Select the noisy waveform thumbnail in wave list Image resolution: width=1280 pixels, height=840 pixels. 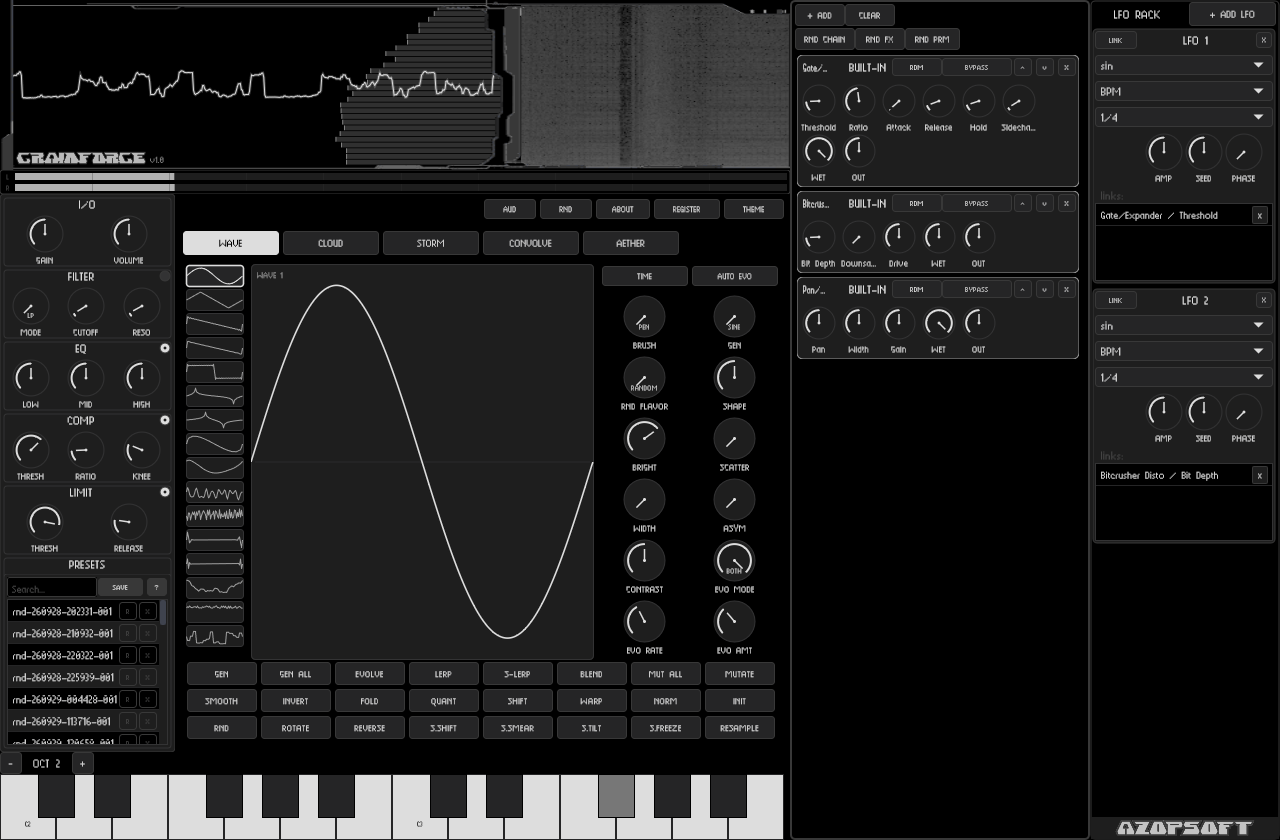click(x=215, y=516)
